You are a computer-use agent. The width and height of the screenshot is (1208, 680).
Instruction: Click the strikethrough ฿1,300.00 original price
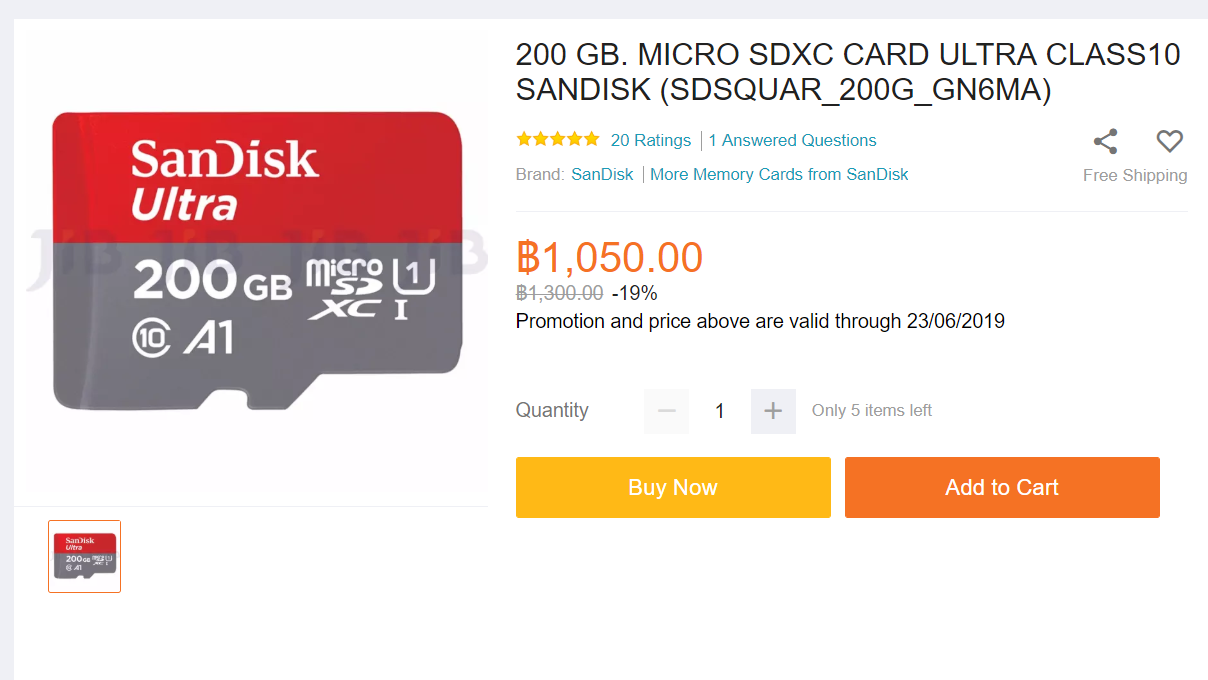click(559, 293)
